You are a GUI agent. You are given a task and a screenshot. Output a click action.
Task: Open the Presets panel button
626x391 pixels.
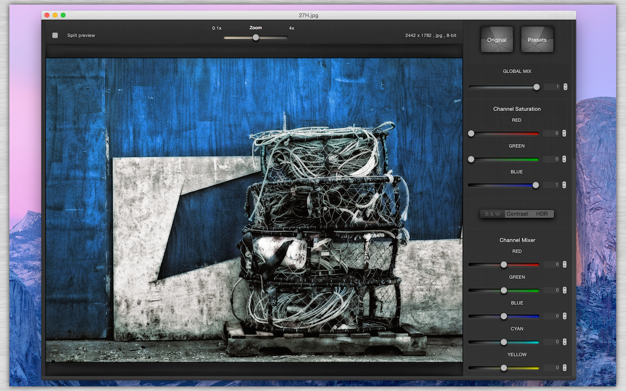pyautogui.click(x=537, y=40)
